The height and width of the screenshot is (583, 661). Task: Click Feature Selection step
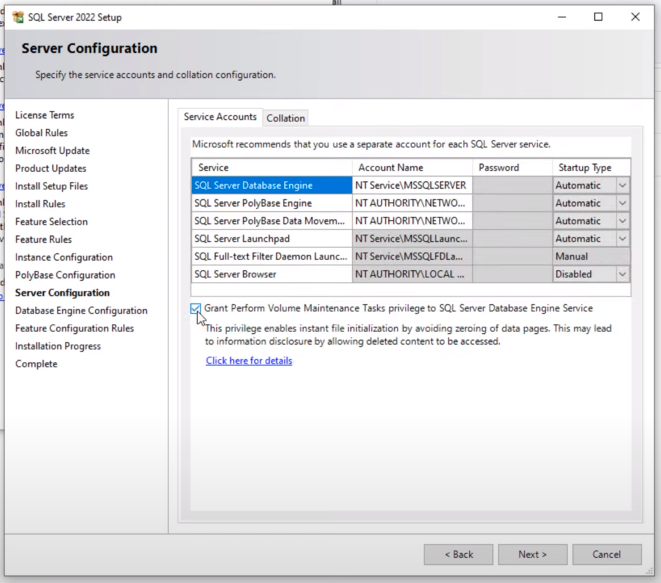click(x=51, y=222)
